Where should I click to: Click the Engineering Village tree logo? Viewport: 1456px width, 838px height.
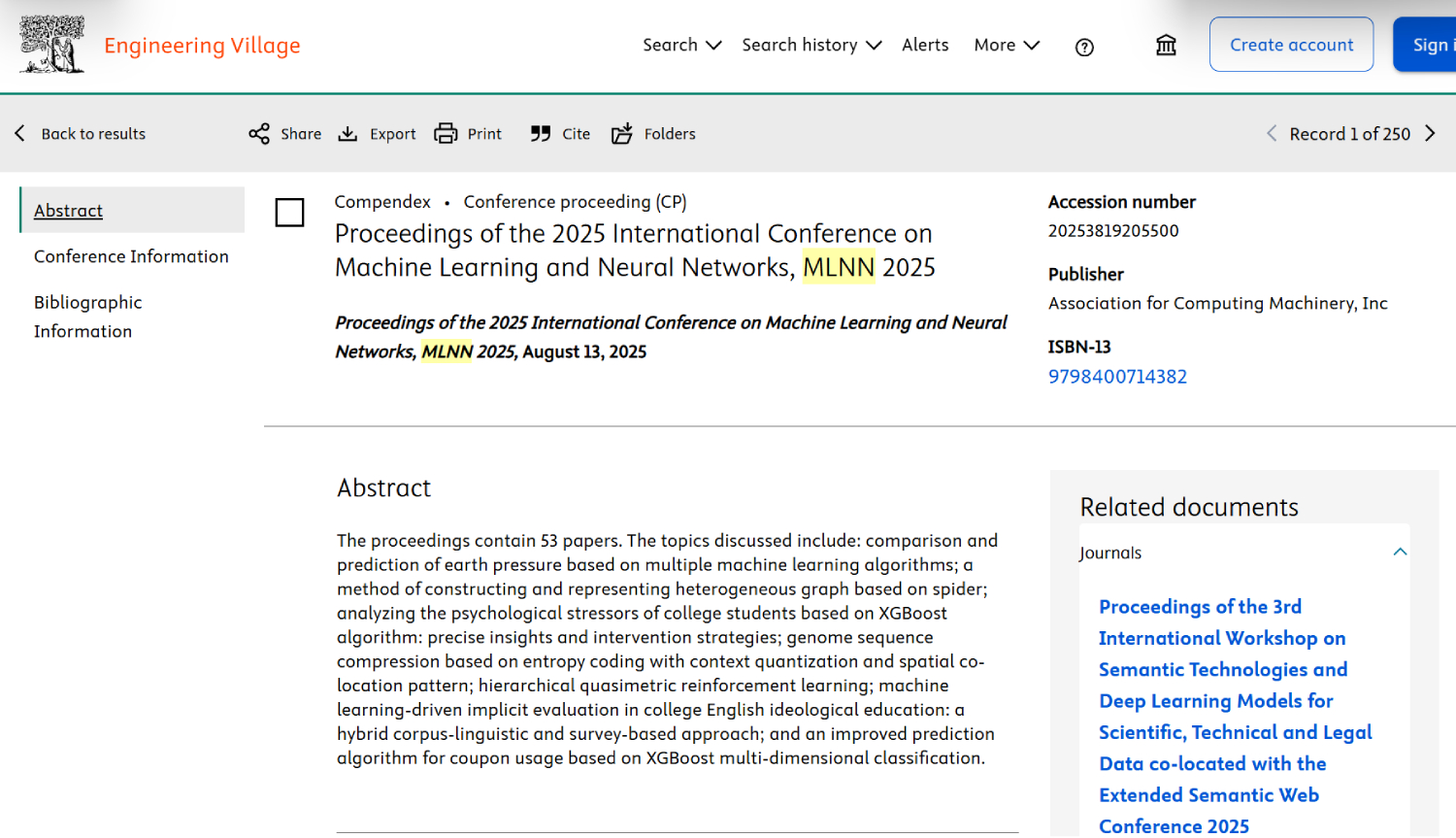click(51, 45)
